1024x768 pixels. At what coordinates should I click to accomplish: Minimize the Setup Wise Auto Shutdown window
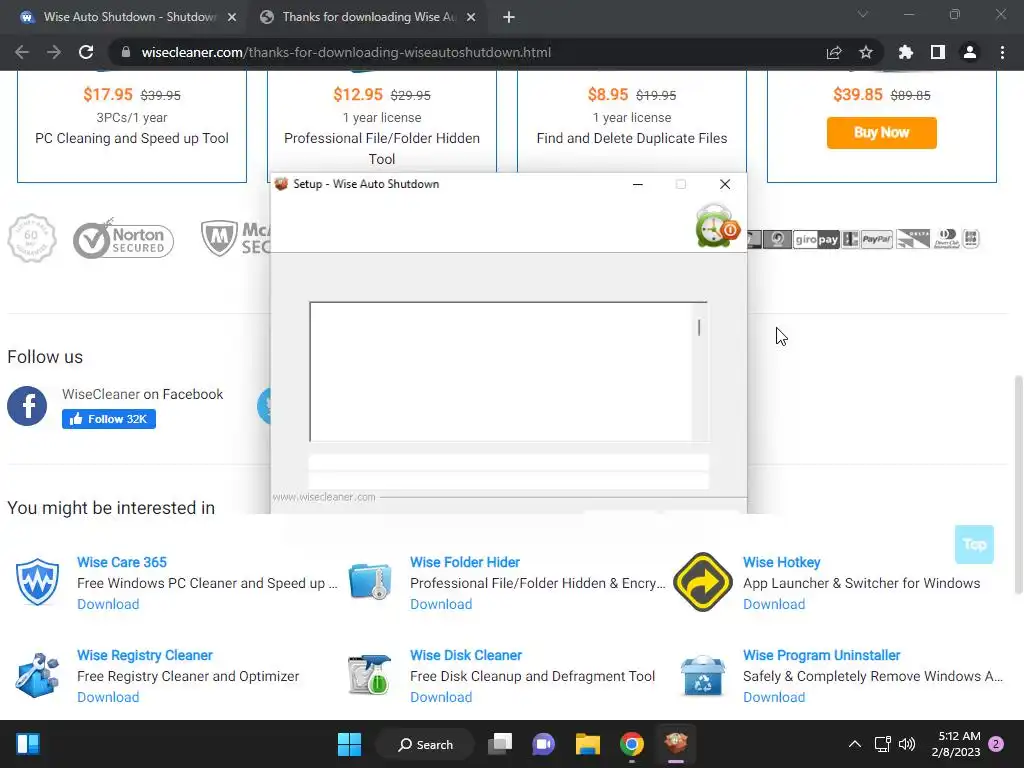click(x=638, y=184)
